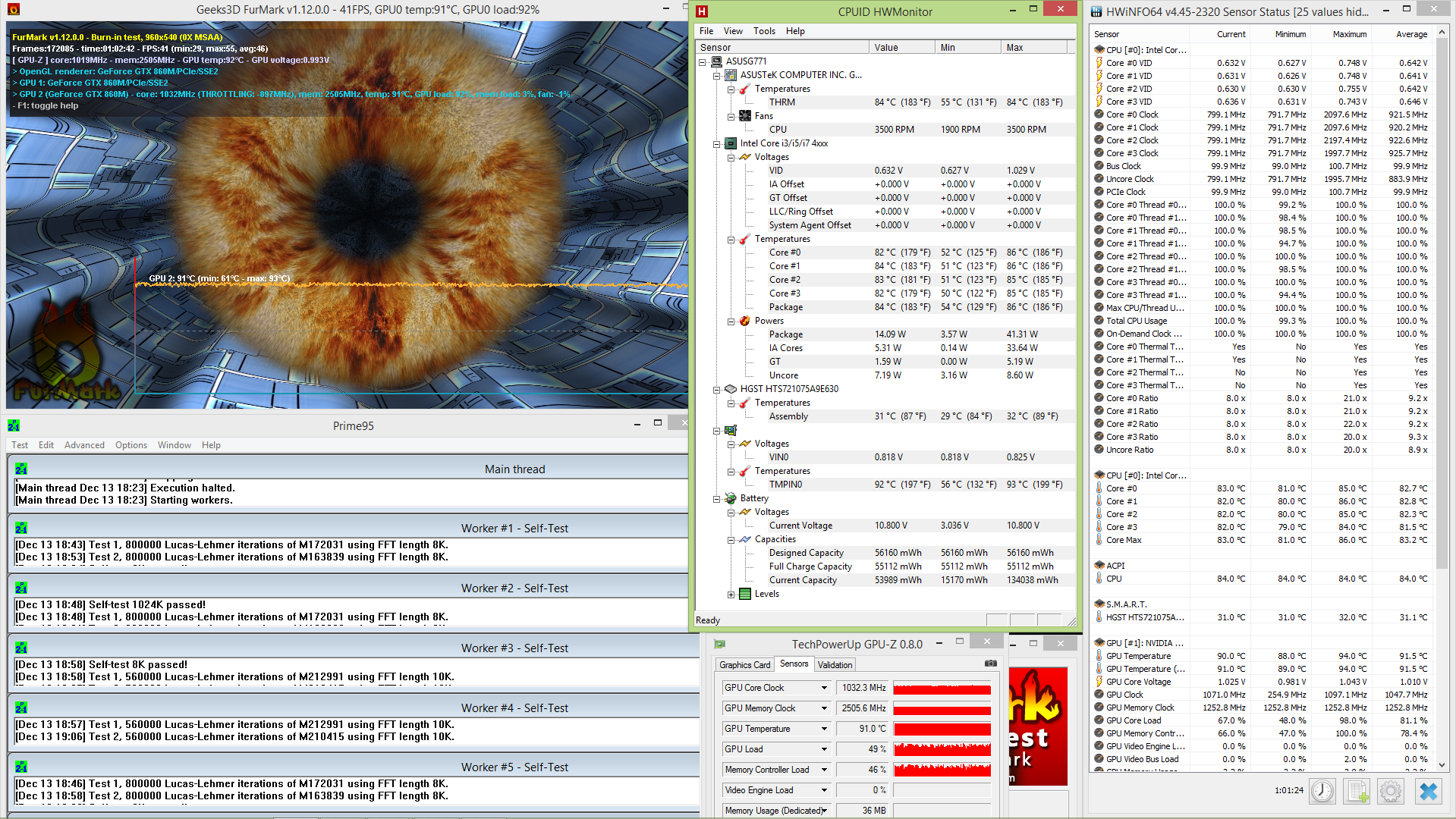Open the GPU Load dropdown
The image size is (1456, 819).
(824, 749)
